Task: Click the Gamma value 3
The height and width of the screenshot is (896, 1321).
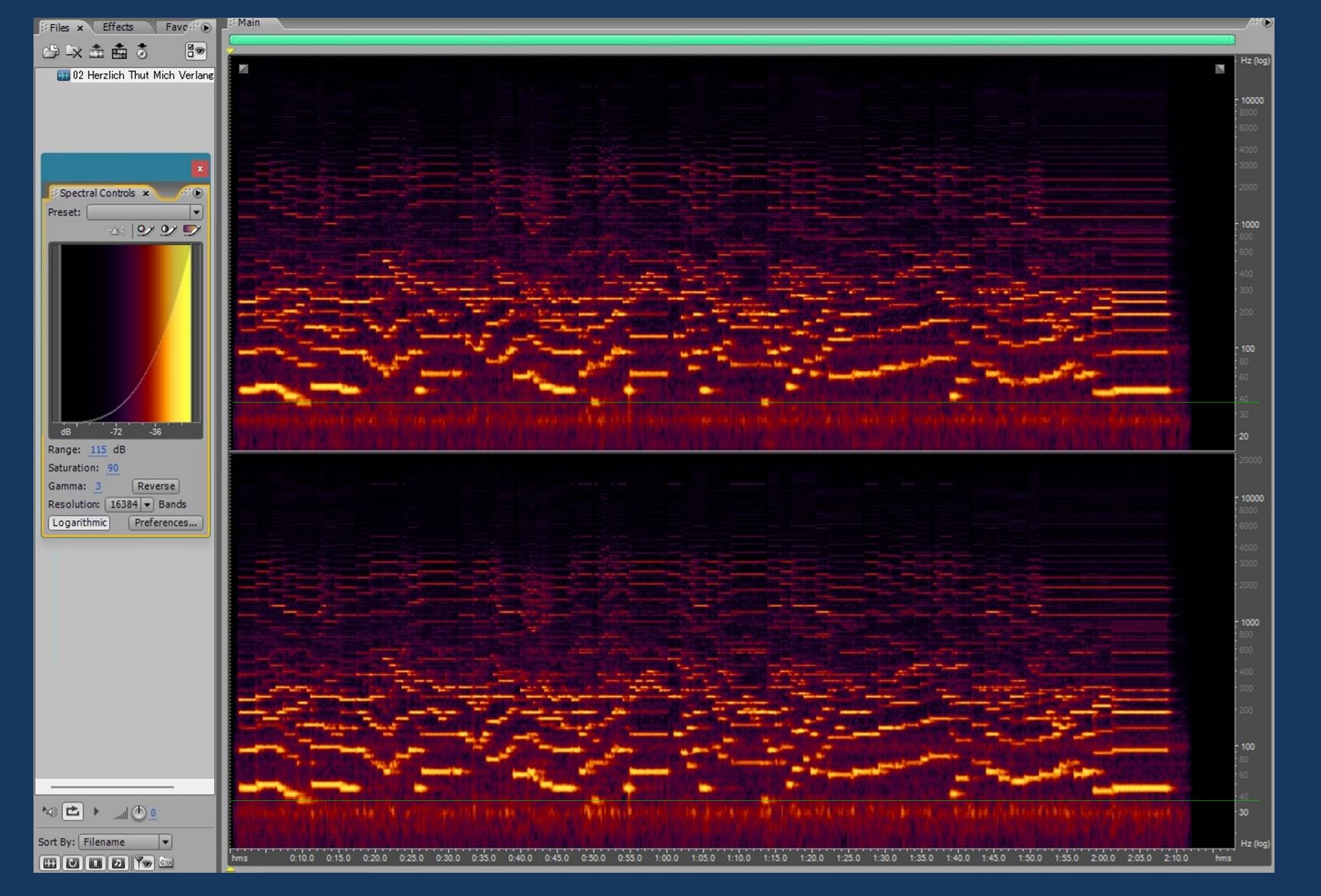Action: pos(98,486)
